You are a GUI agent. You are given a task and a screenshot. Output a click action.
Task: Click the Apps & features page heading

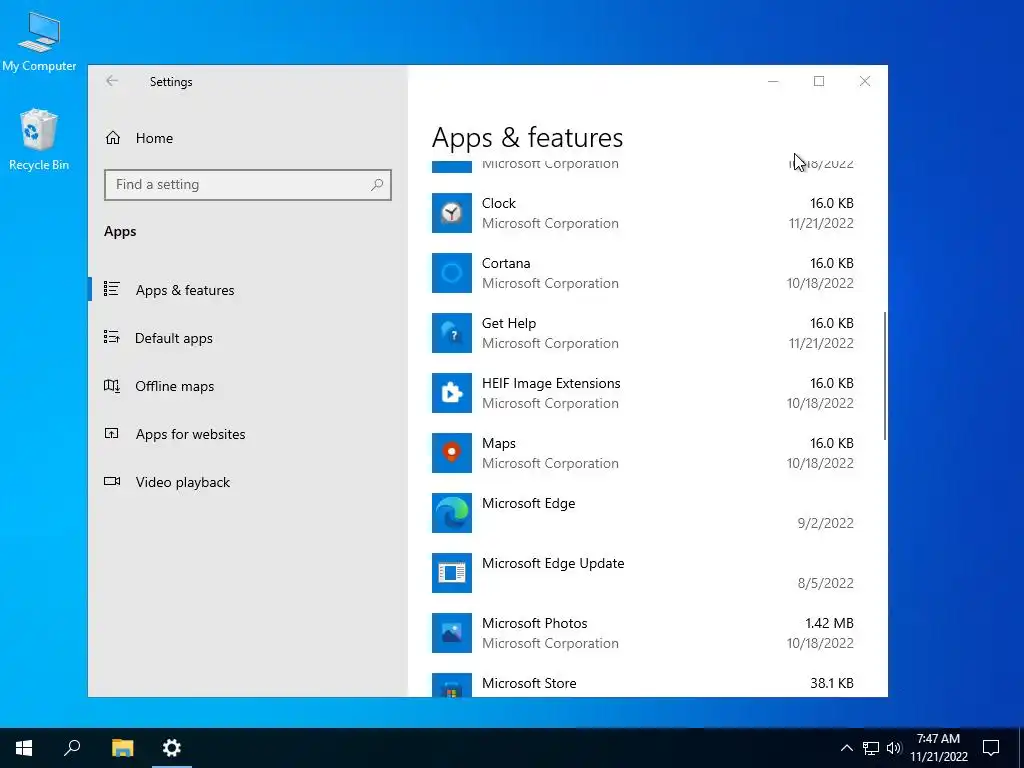coord(528,138)
